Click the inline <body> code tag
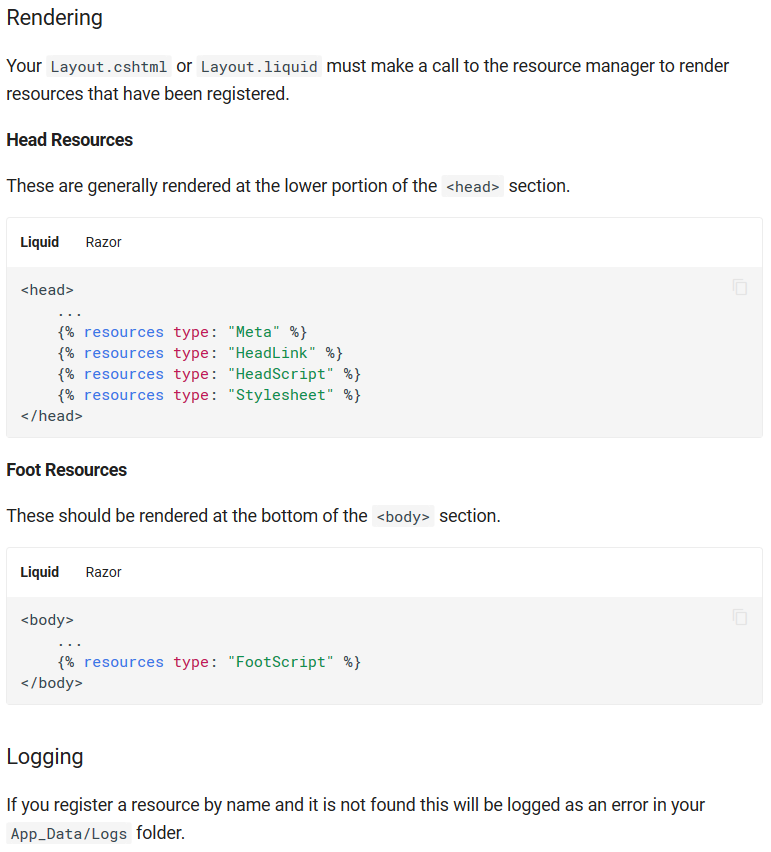771x852 pixels. (x=403, y=516)
